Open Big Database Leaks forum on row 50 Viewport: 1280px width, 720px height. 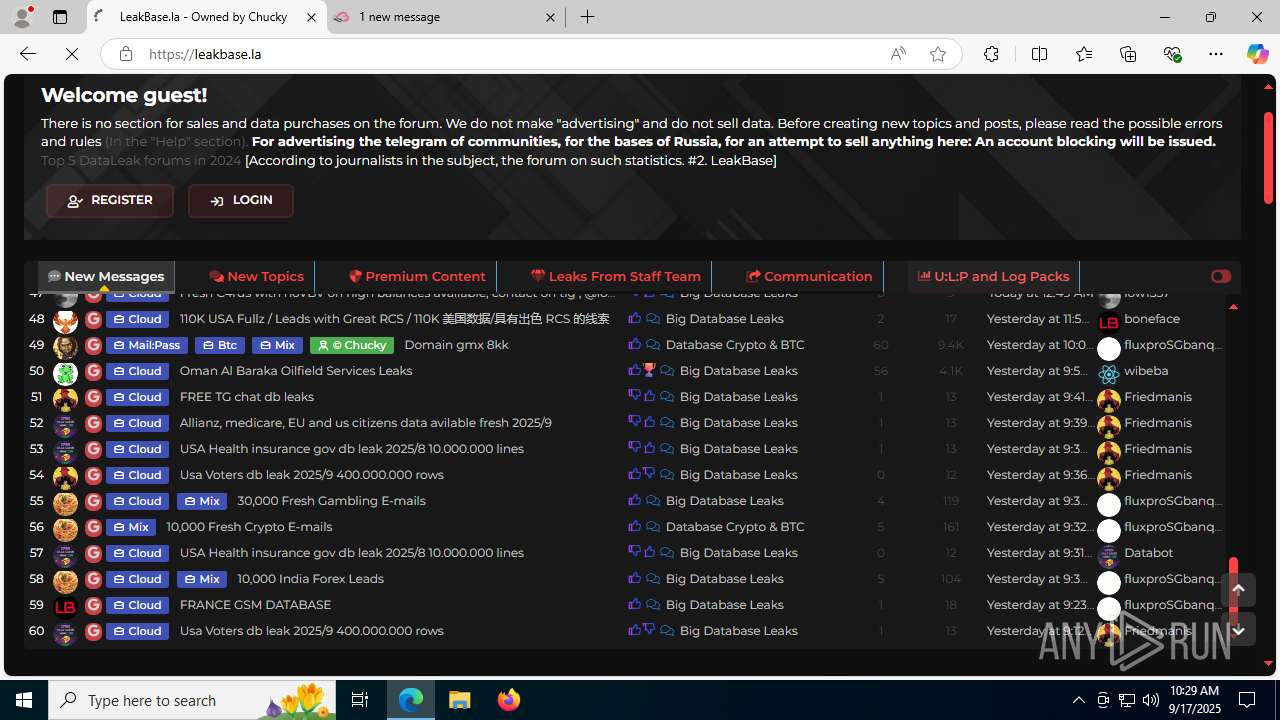tap(738, 370)
